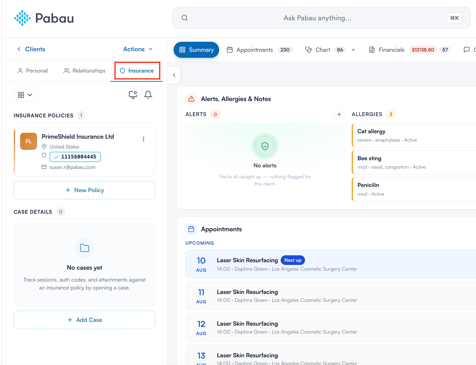Click the Add Case button
The height and width of the screenshot is (365, 476).
(x=85, y=320)
